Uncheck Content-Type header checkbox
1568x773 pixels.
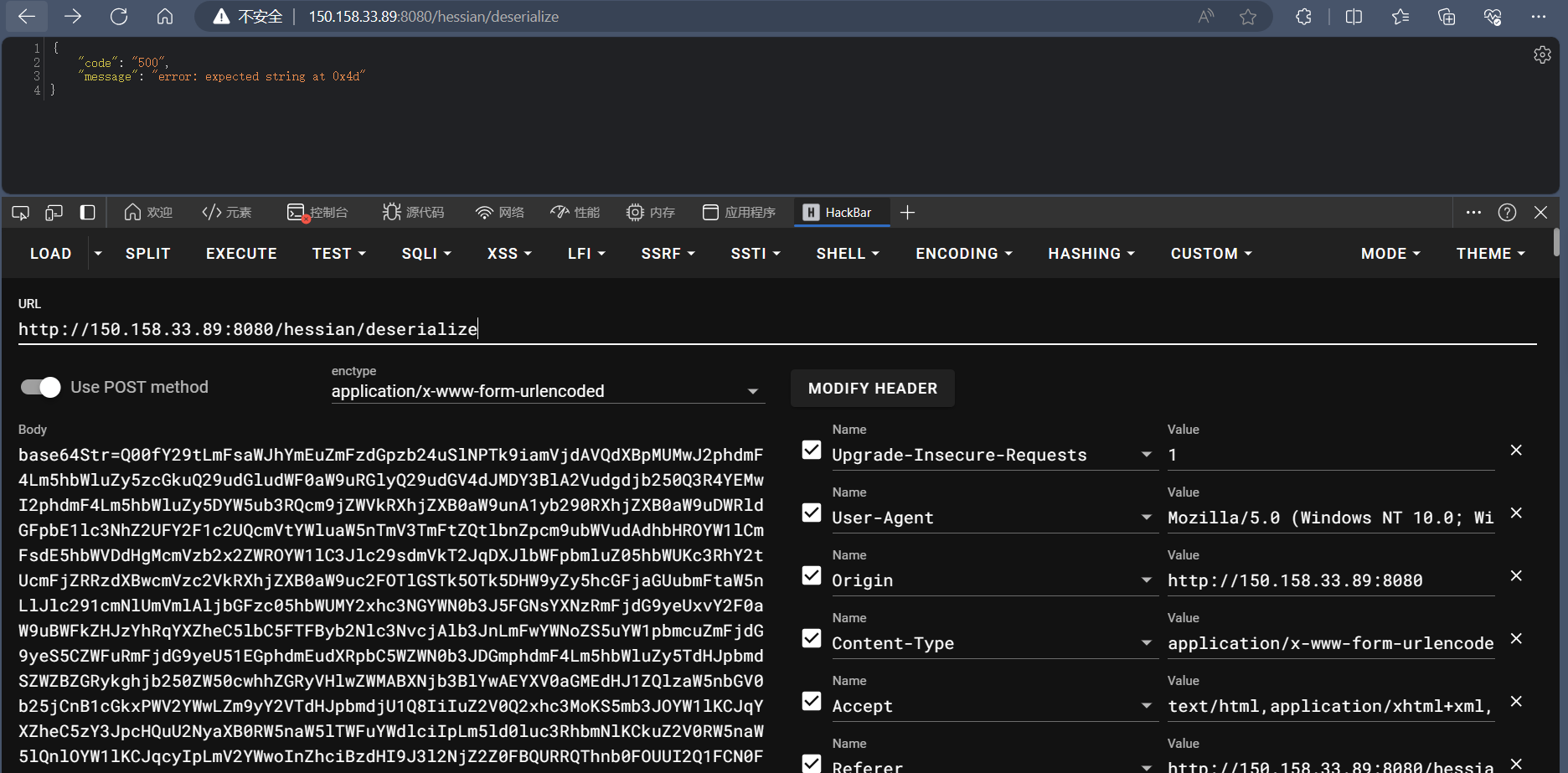click(x=812, y=638)
